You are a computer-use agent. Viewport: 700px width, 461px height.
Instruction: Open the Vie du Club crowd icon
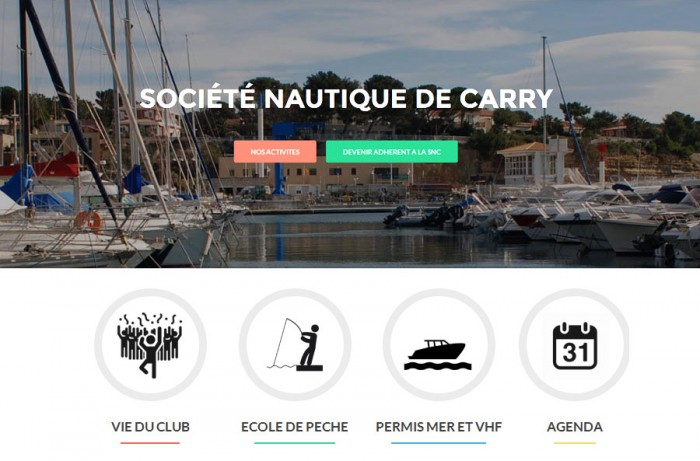150,345
